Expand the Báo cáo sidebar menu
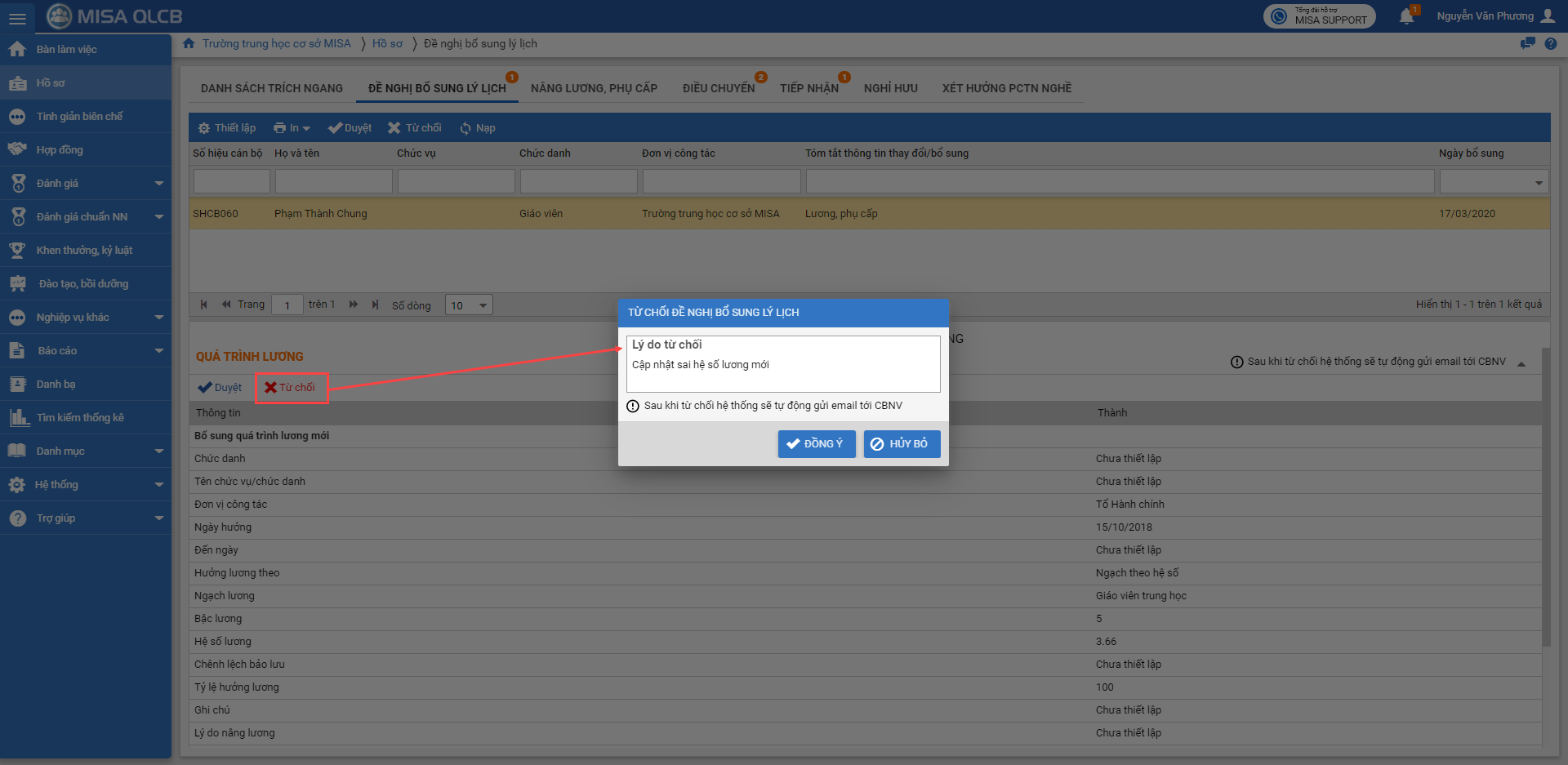 click(x=158, y=351)
